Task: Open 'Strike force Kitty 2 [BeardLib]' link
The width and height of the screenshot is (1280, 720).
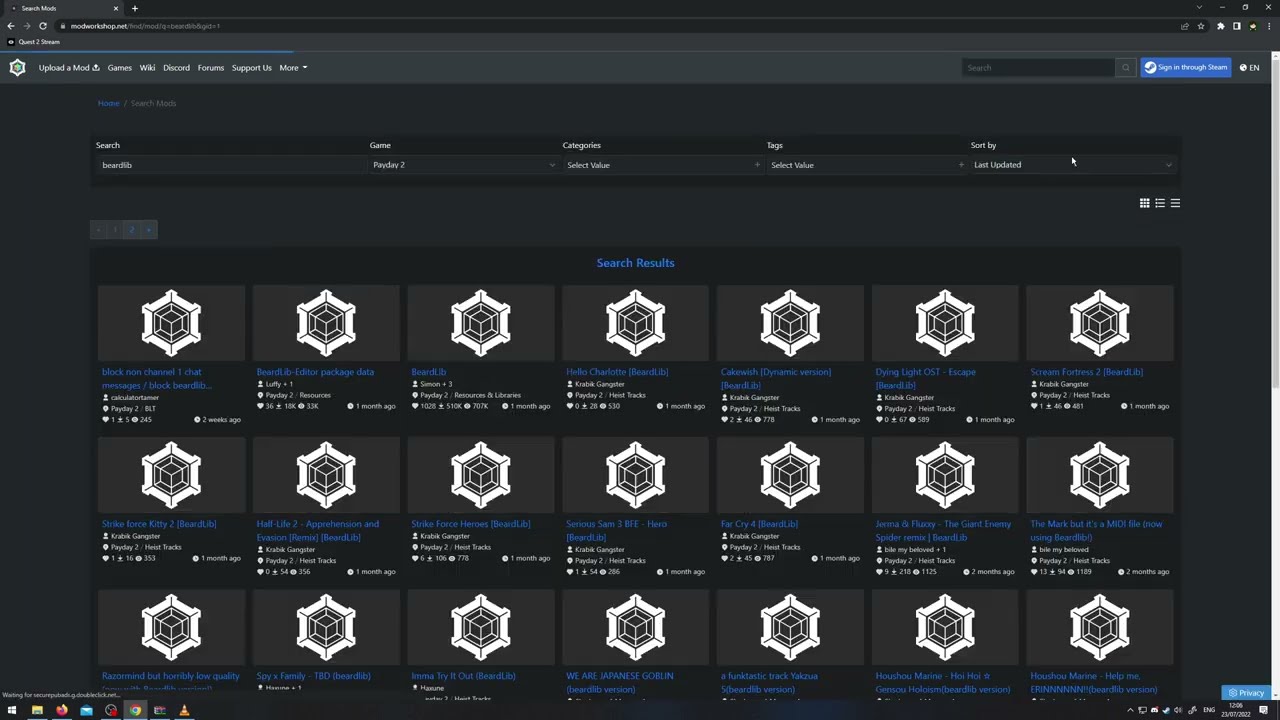Action: pos(159,524)
